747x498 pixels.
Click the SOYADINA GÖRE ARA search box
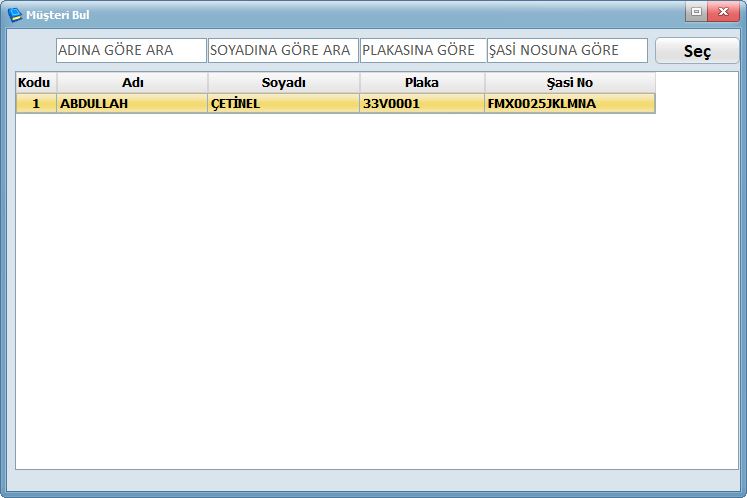coord(283,50)
